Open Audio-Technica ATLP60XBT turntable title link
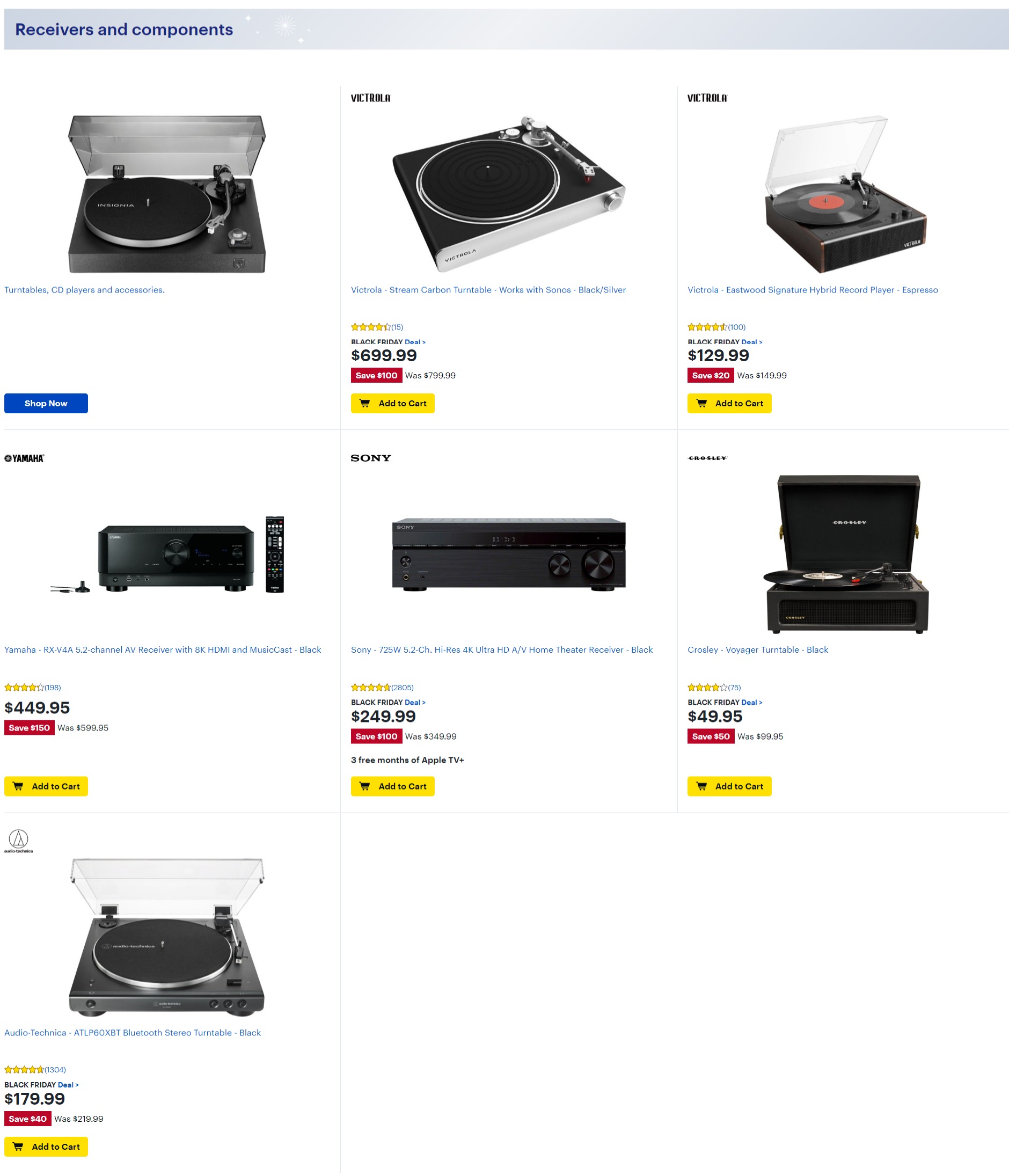Screen dimensions: 1009x1176 (132, 1032)
